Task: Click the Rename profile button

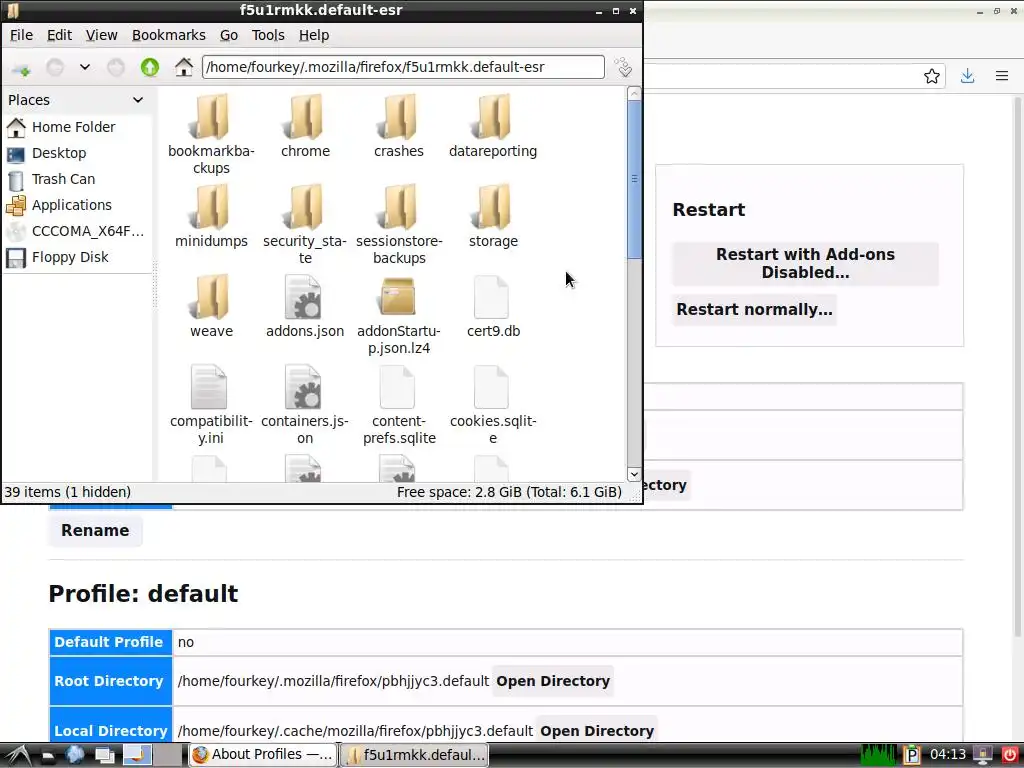Action: (95, 530)
